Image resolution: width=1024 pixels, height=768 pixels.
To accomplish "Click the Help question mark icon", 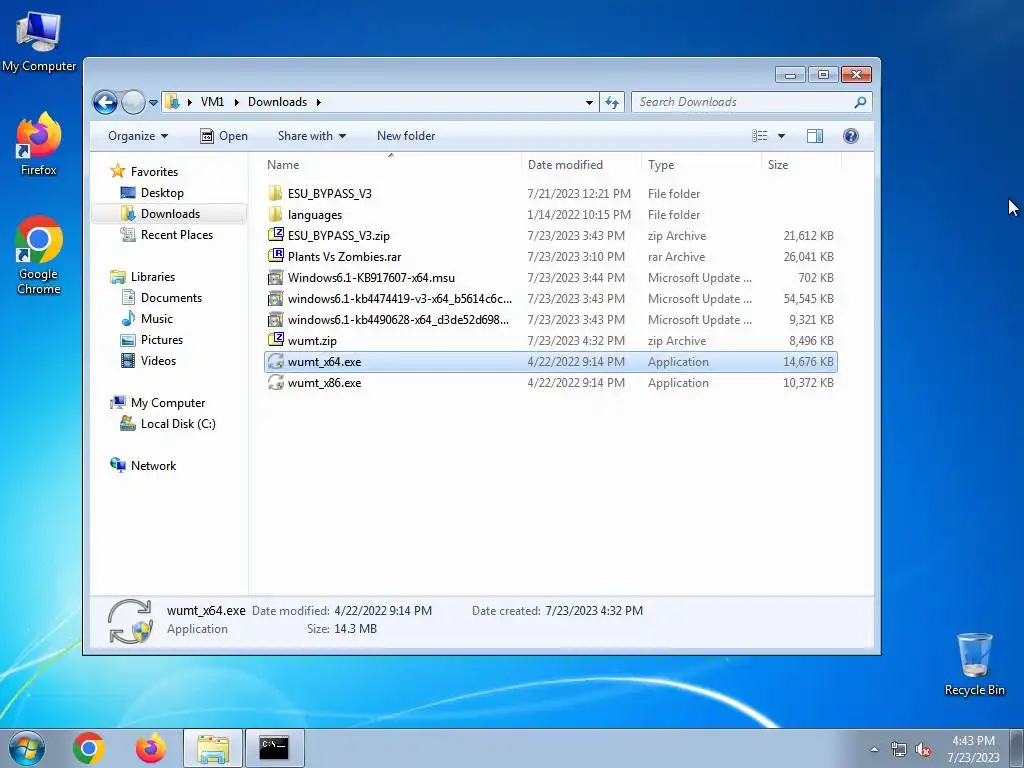I will [x=850, y=136].
